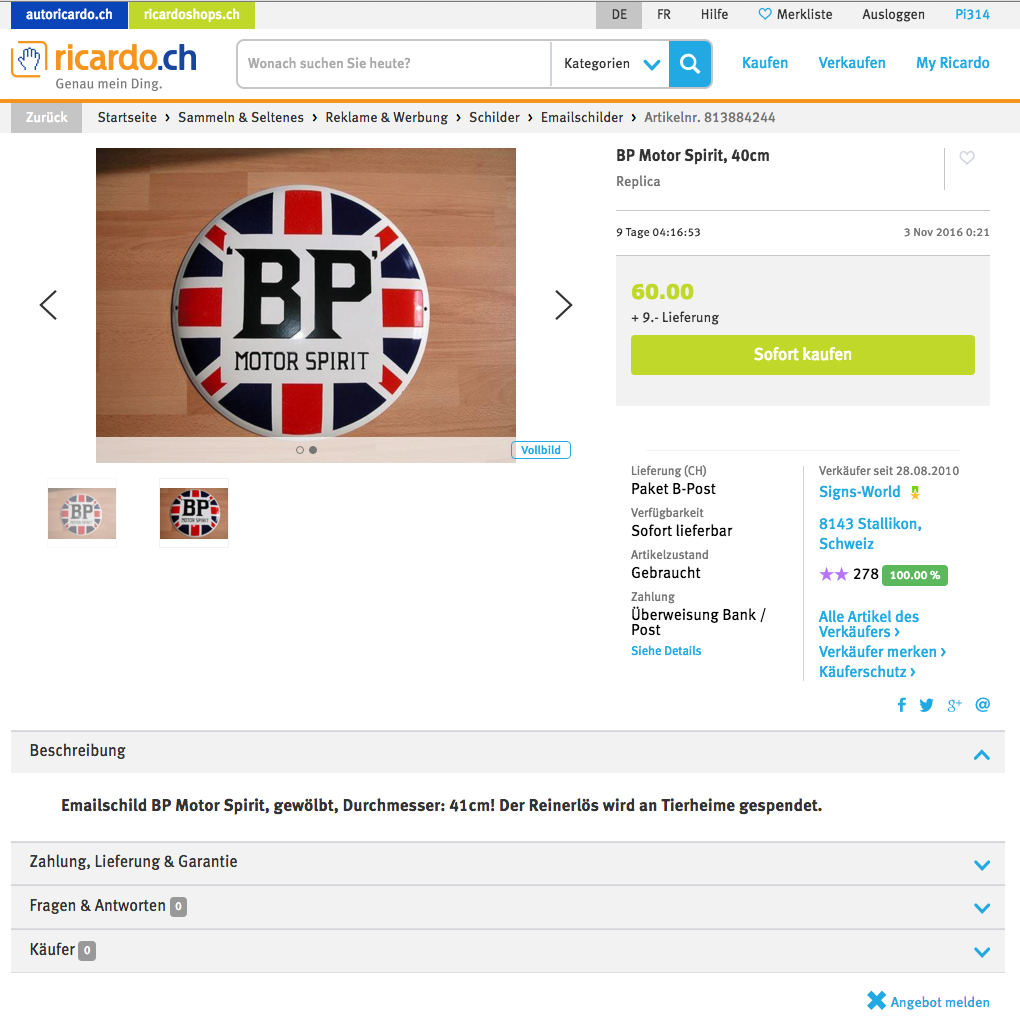Expand the Zahlung, Lieferung & Garantie section

point(508,863)
